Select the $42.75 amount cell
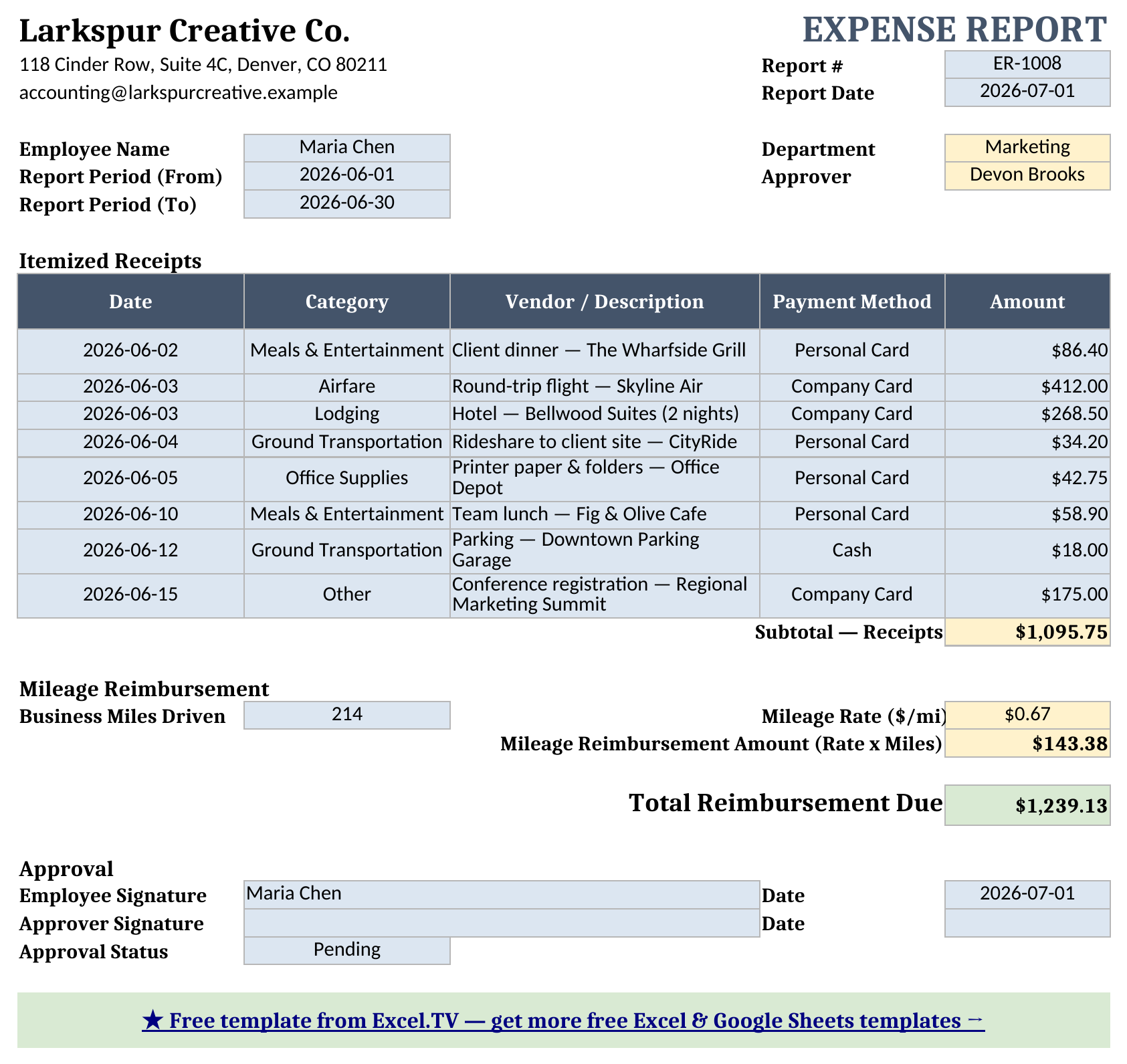Image resolution: width=1127 pixels, height=1064 pixels. click(x=1027, y=479)
